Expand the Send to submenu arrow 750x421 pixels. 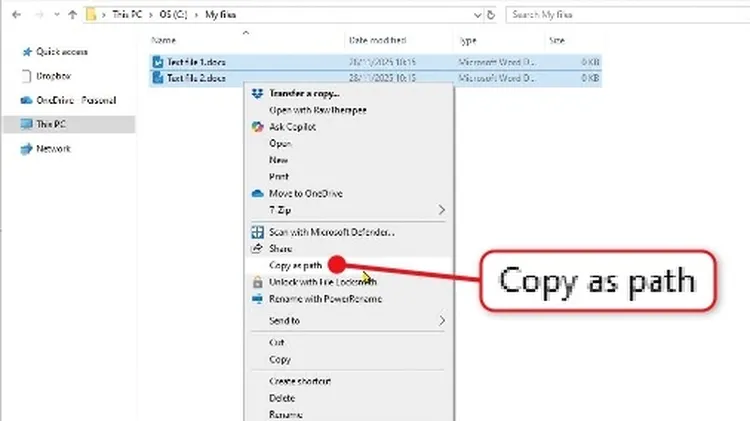click(442, 321)
